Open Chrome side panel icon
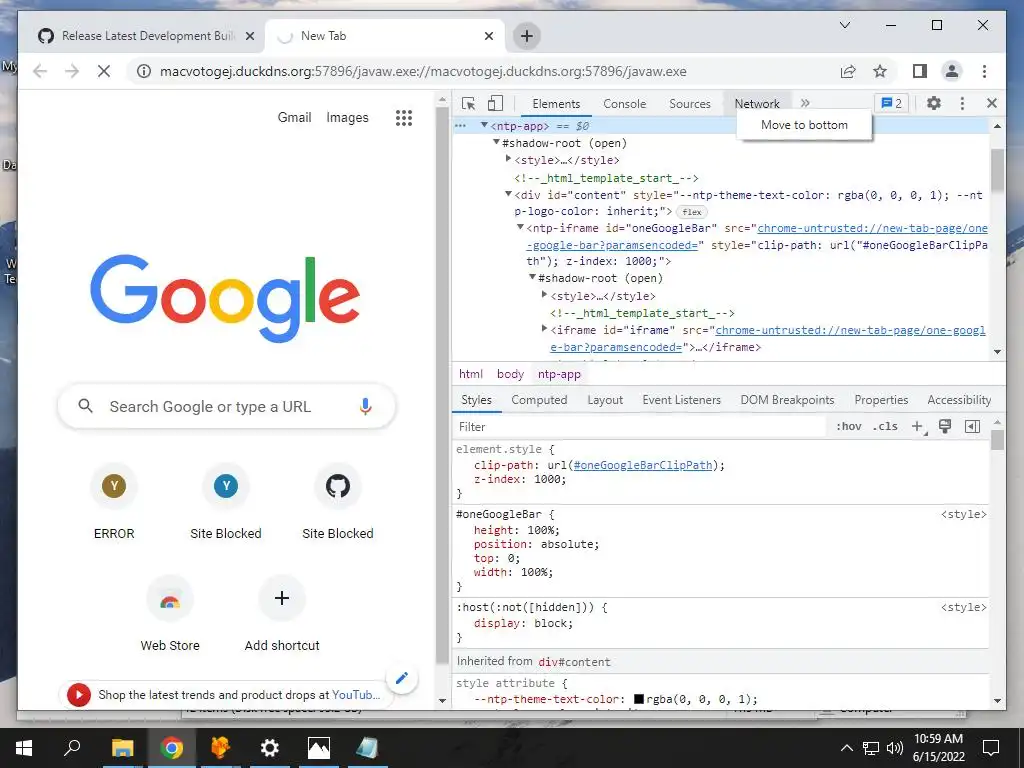This screenshot has width=1024, height=768. pyautogui.click(x=920, y=71)
